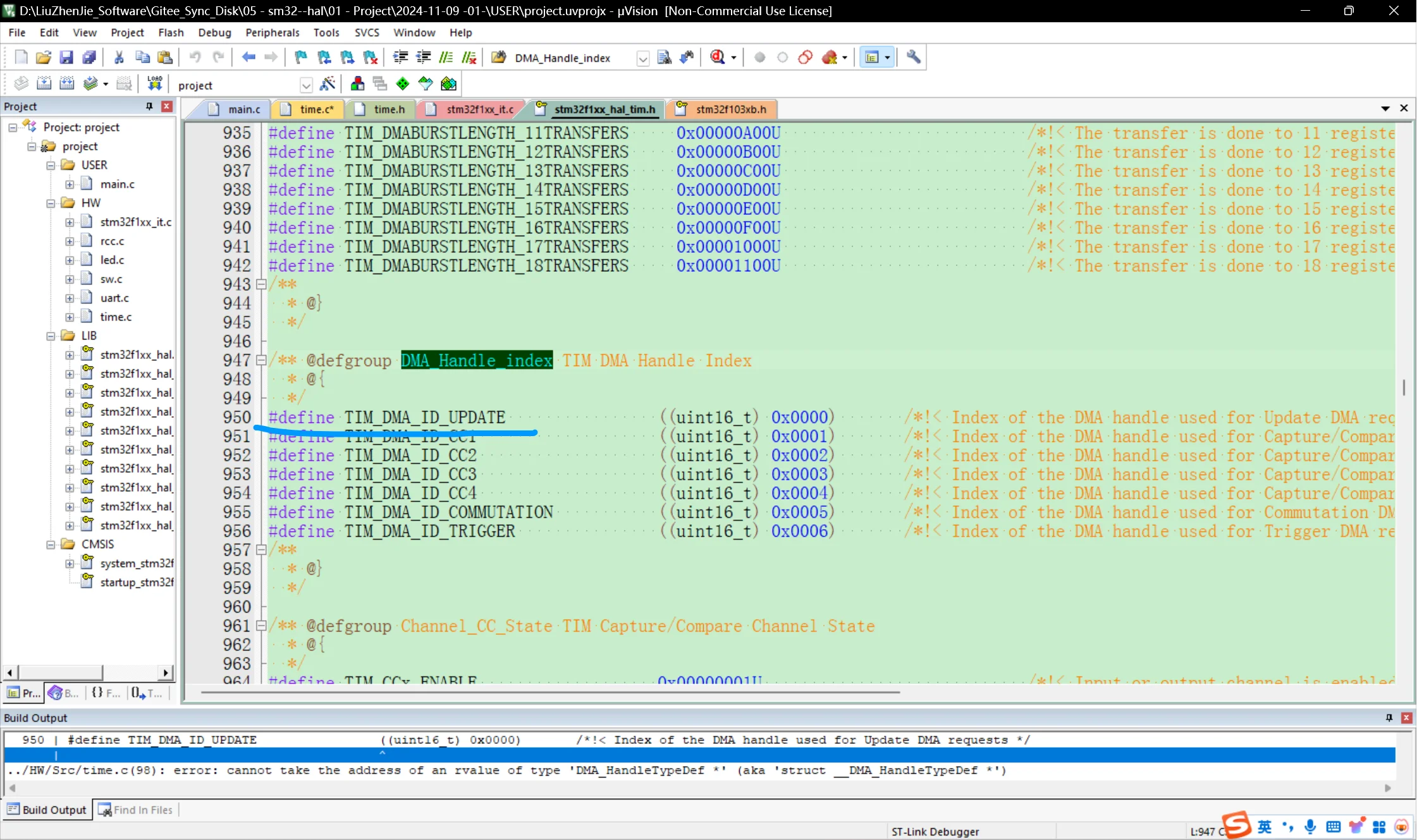Collapse the USER folder in tree
This screenshot has height=840, width=1417.
[x=51, y=165]
